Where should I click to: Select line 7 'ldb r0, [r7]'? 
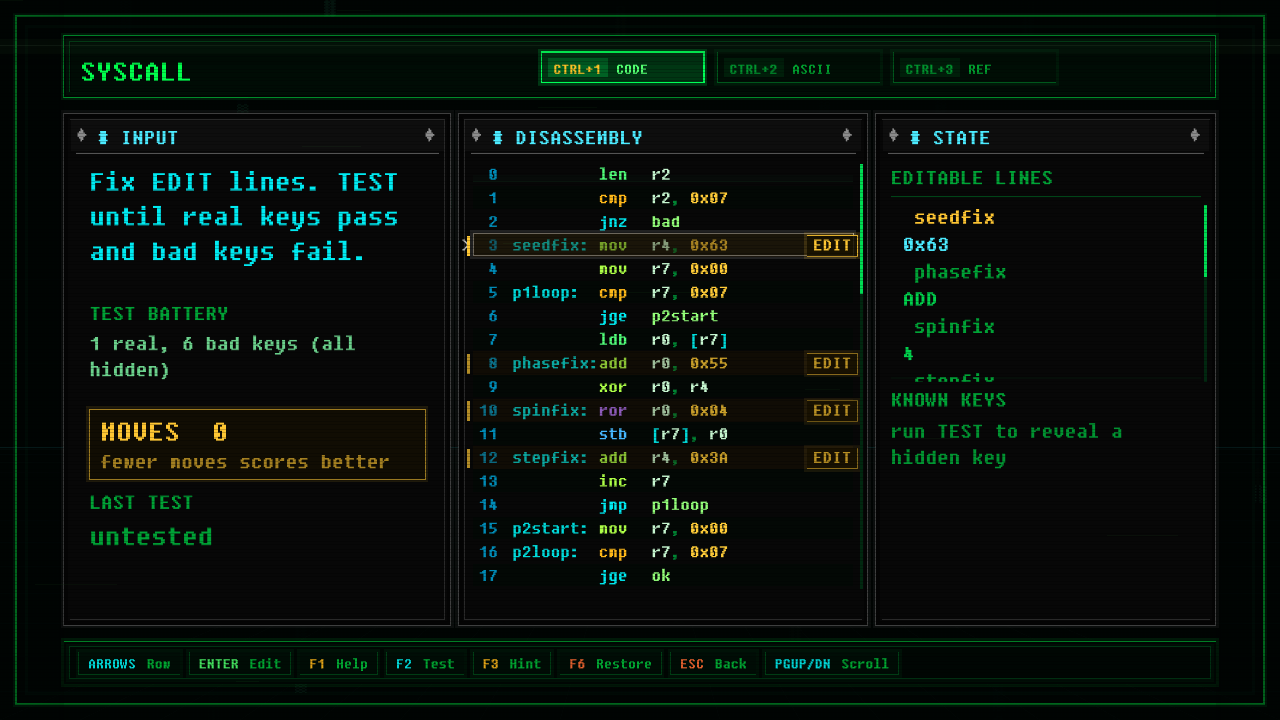(663, 340)
